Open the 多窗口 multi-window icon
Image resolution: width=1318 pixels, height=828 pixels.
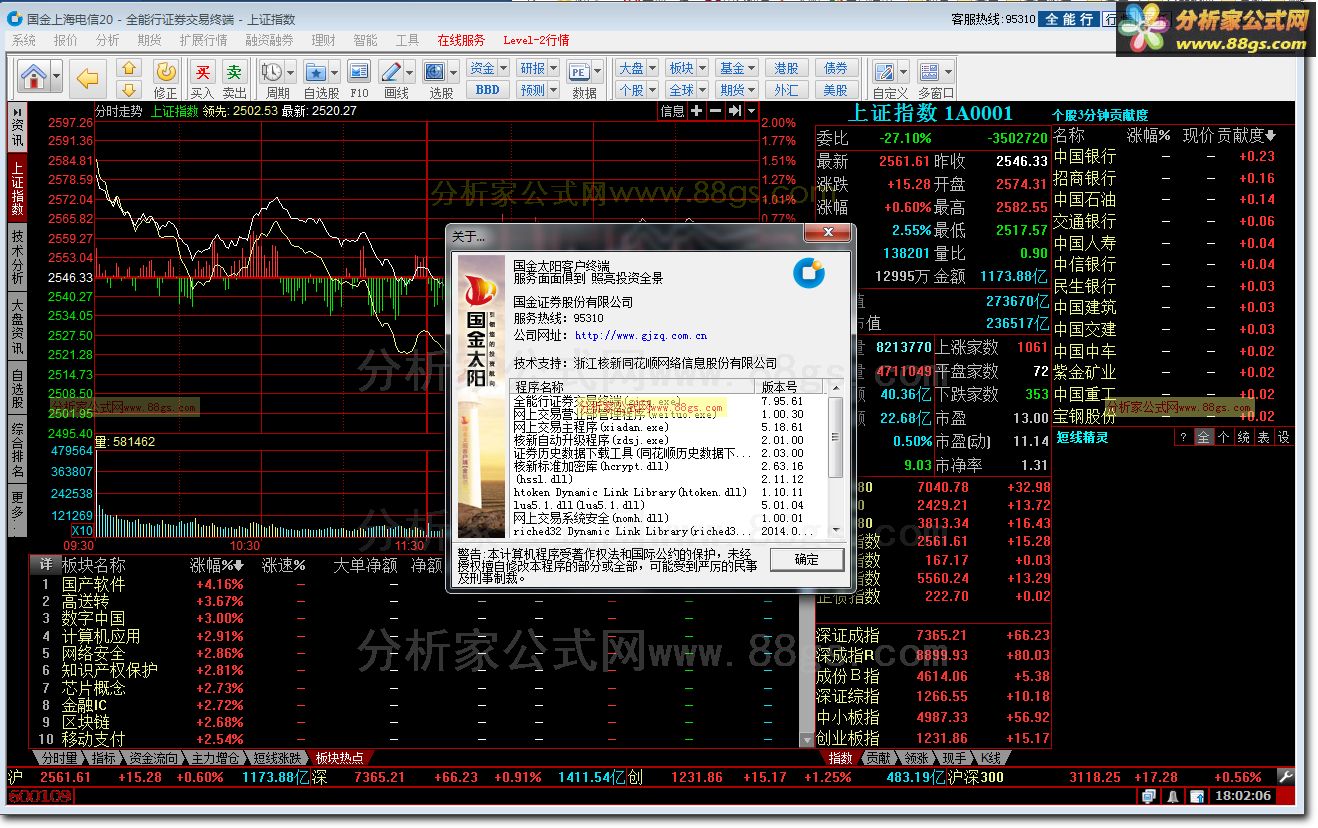[930, 72]
